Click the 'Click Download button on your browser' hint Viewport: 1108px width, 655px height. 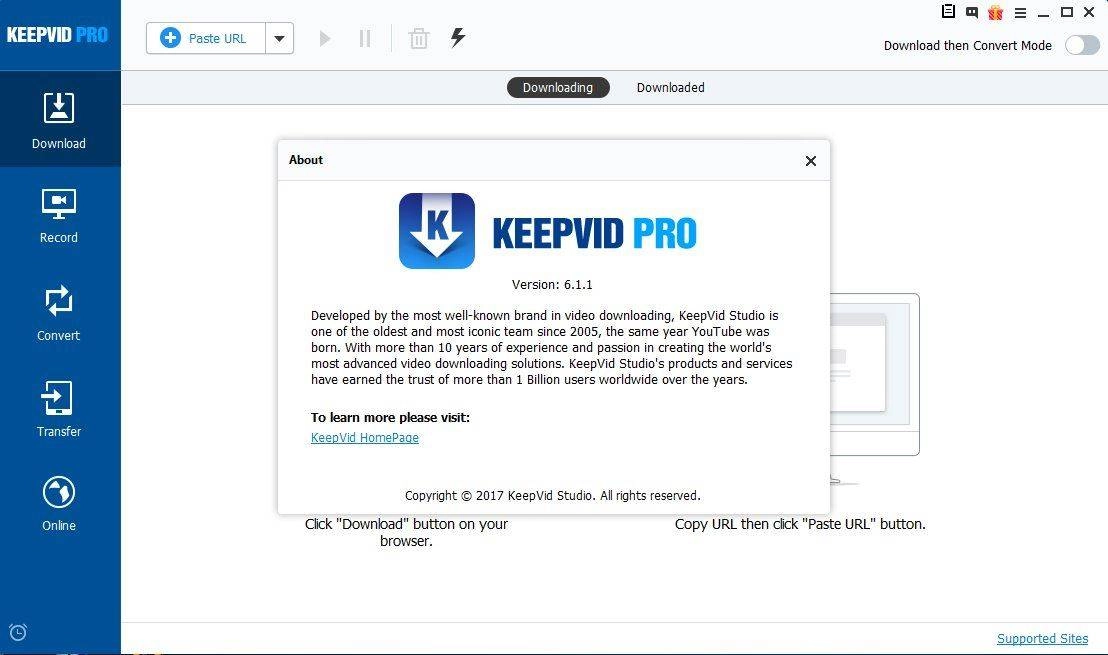[x=406, y=533]
